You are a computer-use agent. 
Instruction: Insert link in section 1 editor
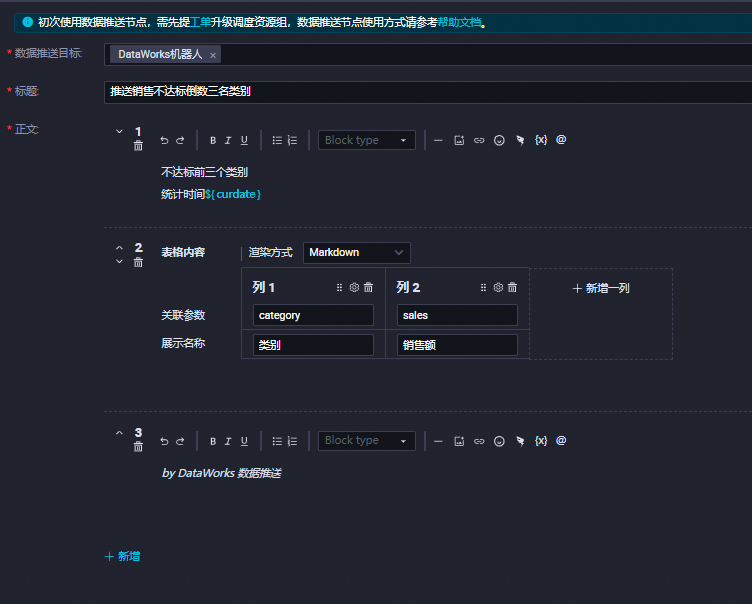[x=479, y=140]
